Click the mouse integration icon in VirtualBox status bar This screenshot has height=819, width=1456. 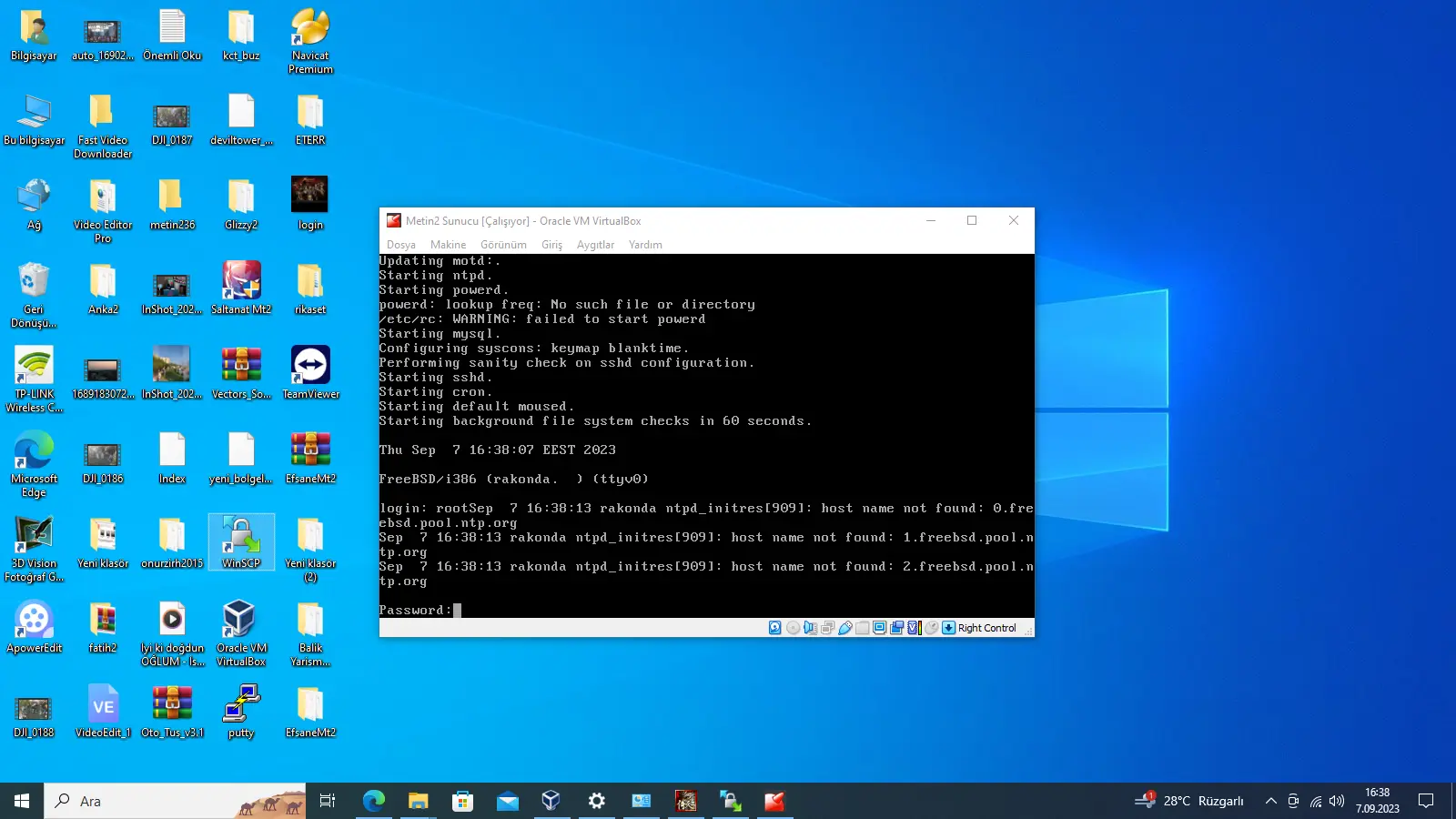point(932,628)
